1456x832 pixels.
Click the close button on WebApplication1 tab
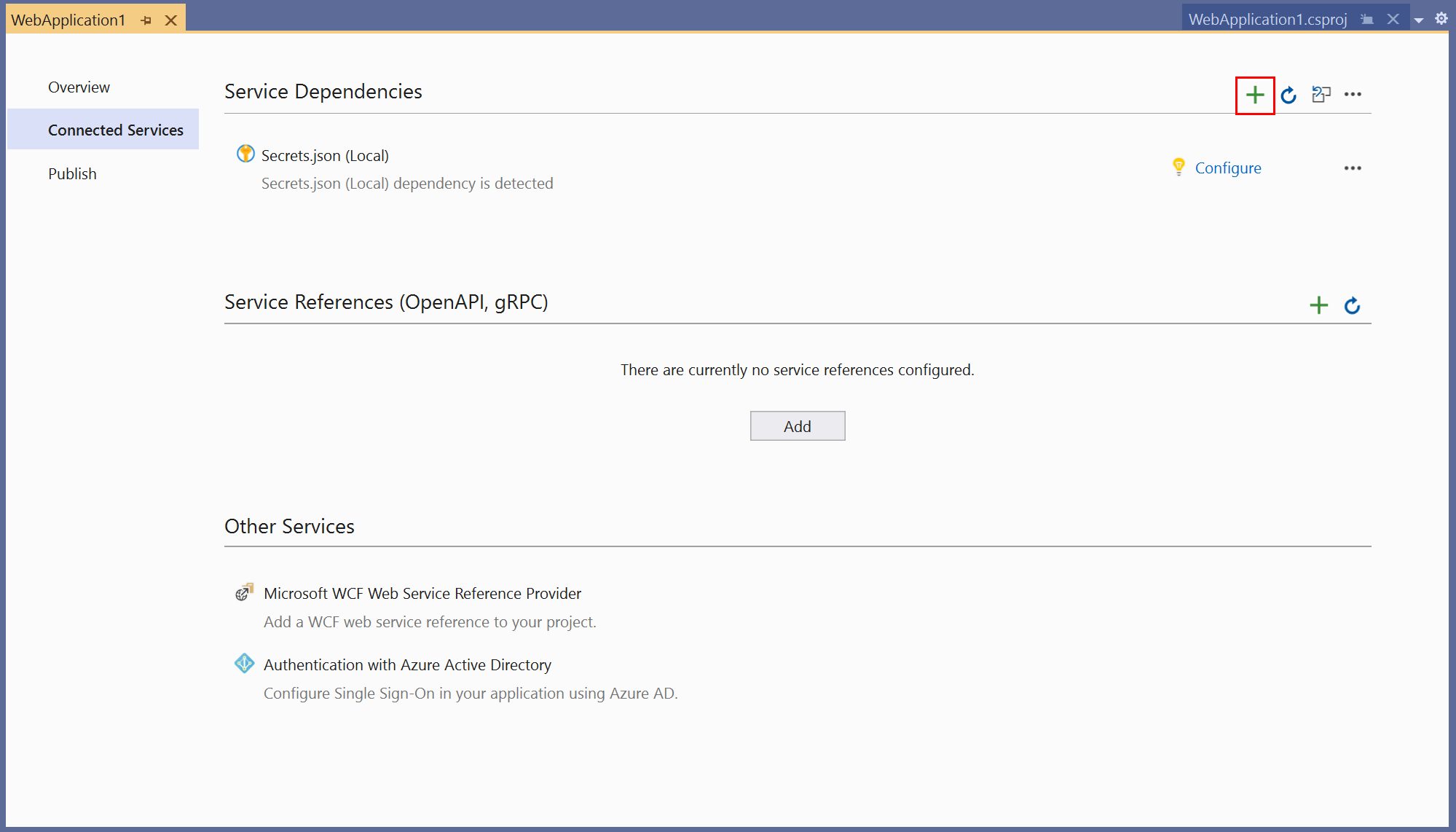point(172,19)
